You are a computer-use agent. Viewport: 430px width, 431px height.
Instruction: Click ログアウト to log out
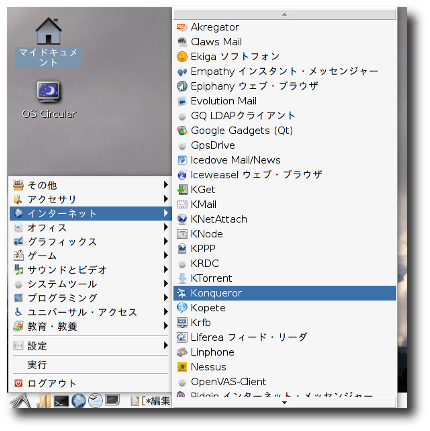90,383
